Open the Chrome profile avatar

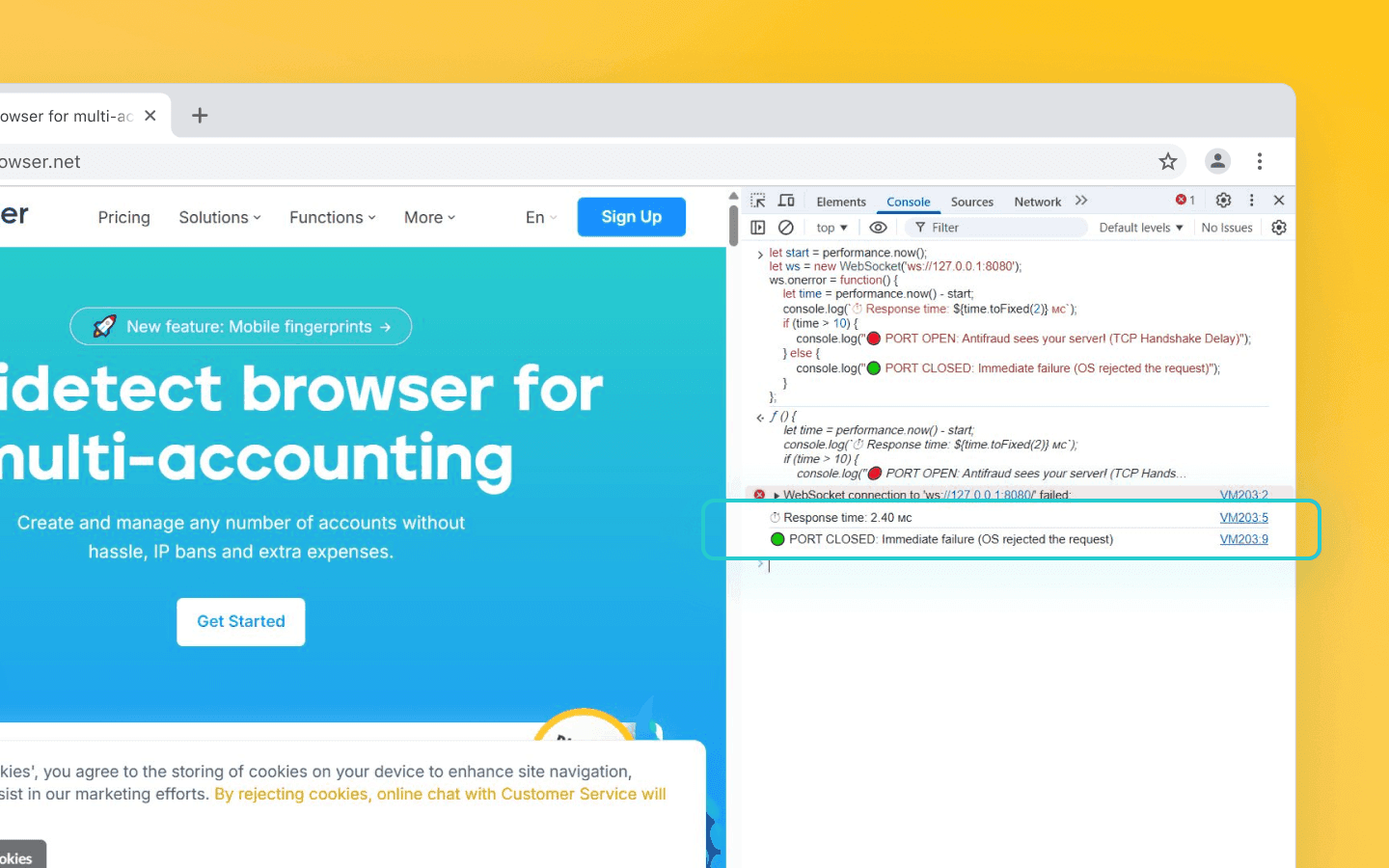(1218, 161)
